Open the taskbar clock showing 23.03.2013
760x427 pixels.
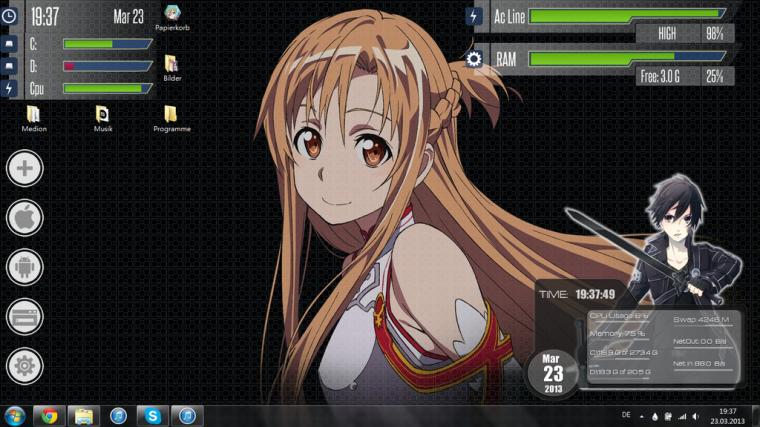pos(727,416)
